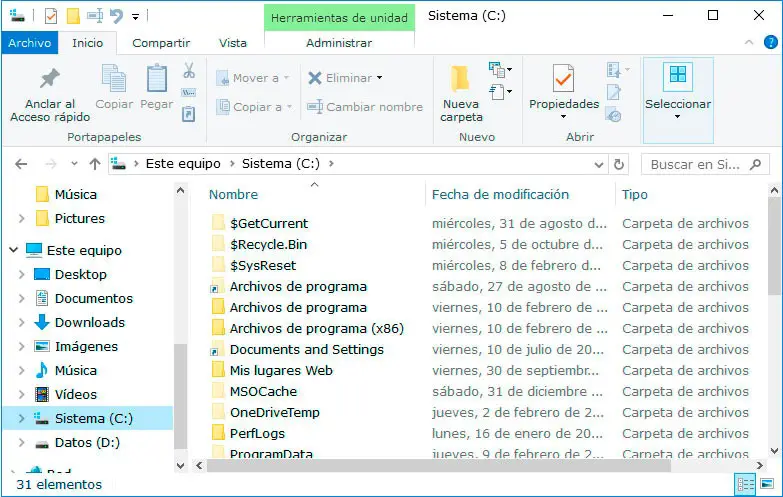Viewport: 783px width, 497px height.
Task: Click Cambiar nombre in Organizar group
Action: 365,107
